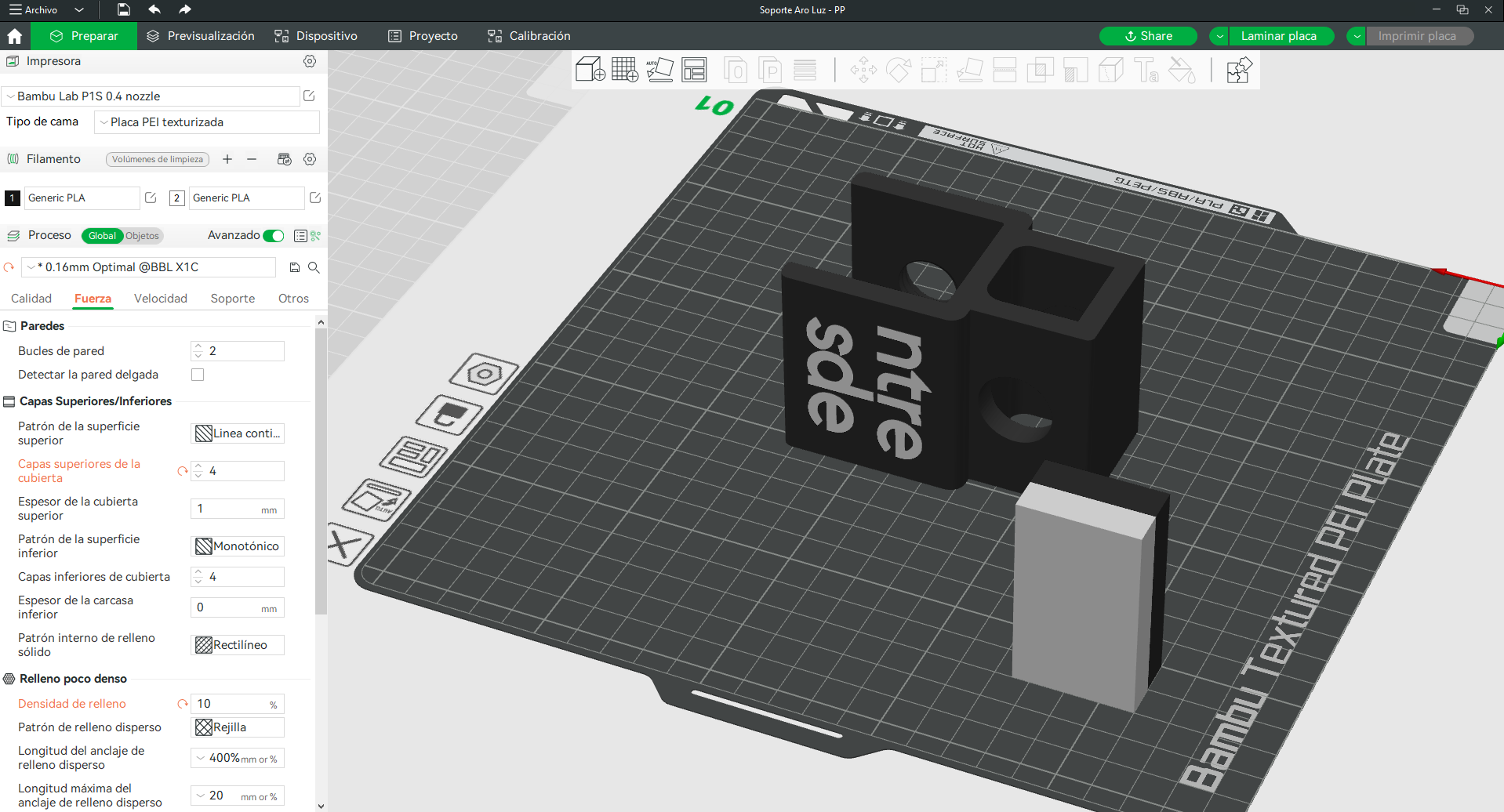The height and width of the screenshot is (812, 1504).
Task: Switch to the Proyecto tab
Action: point(423,36)
